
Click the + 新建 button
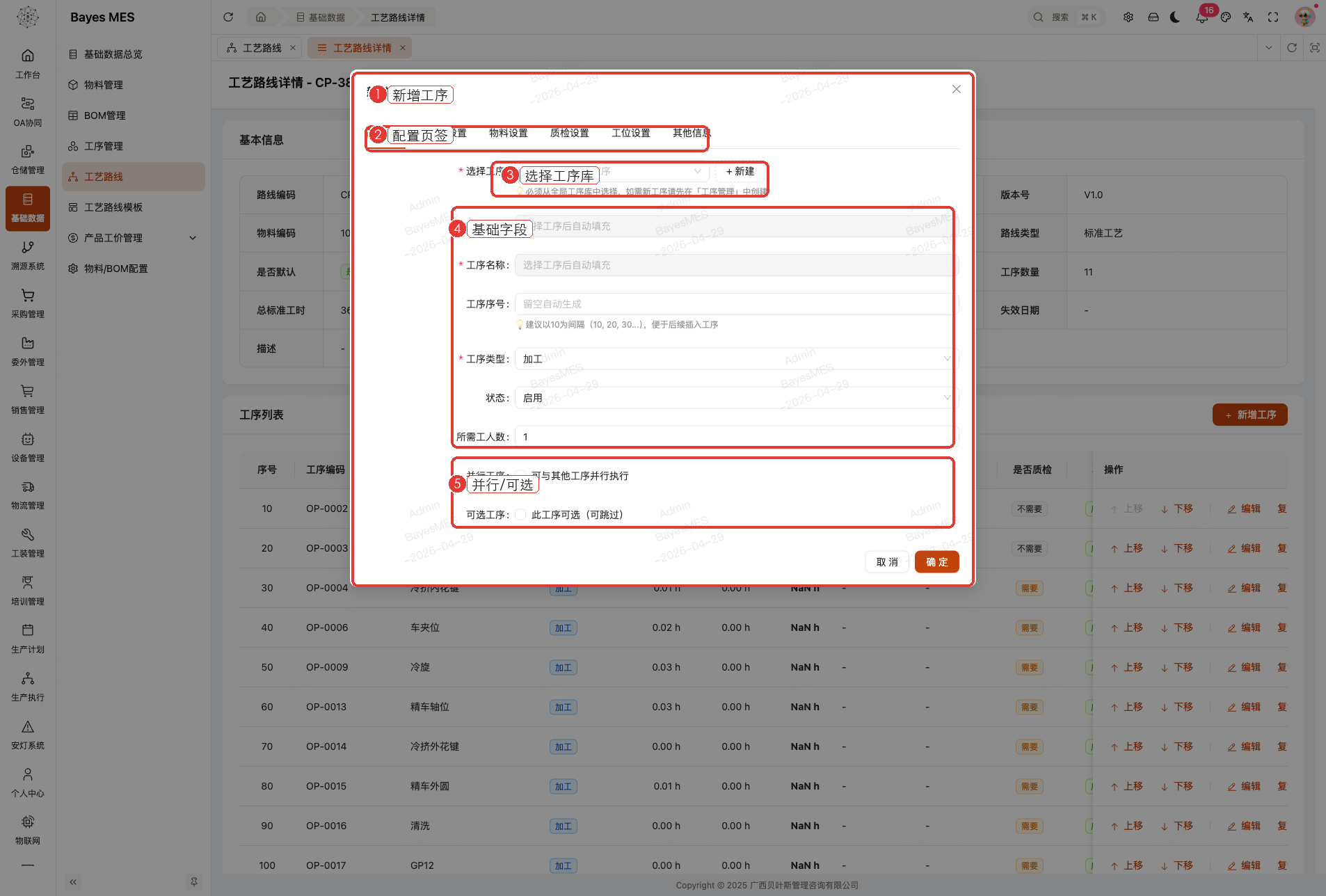tap(740, 171)
